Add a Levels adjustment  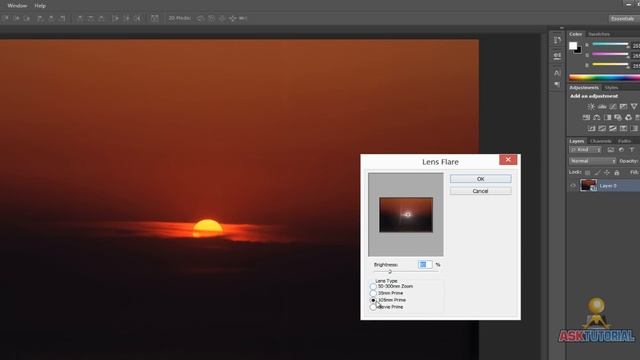tap(602, 107)
